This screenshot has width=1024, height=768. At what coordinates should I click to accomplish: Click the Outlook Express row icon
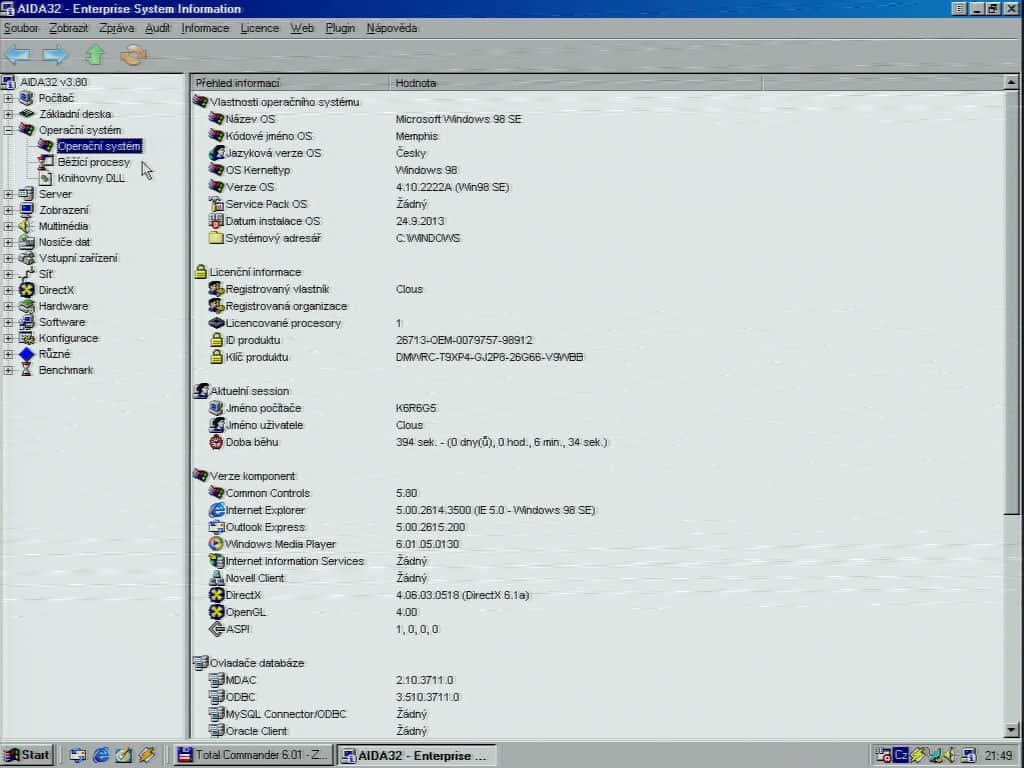tap(216, 527)
